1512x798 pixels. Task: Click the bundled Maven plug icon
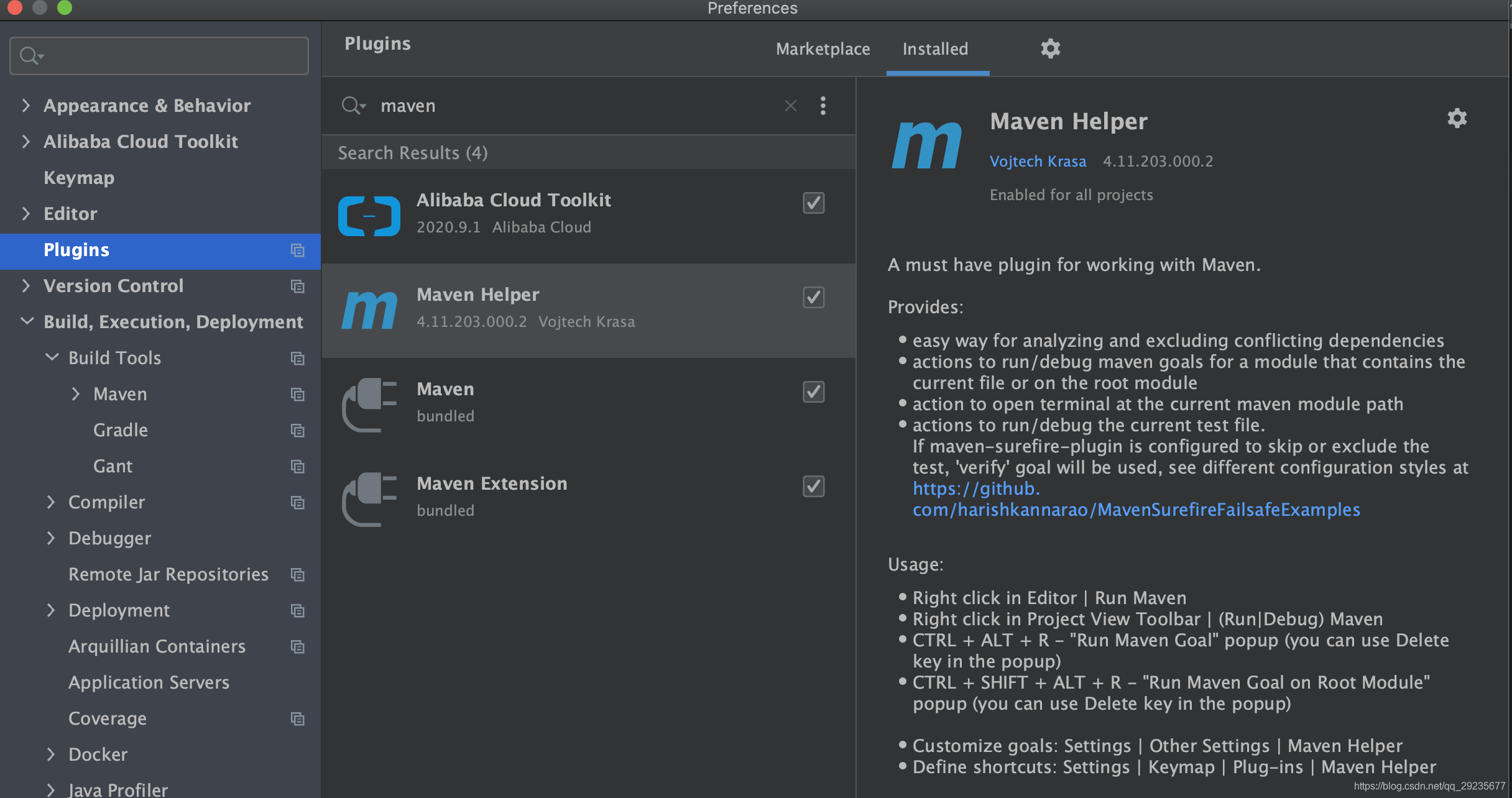click(369, 405)
